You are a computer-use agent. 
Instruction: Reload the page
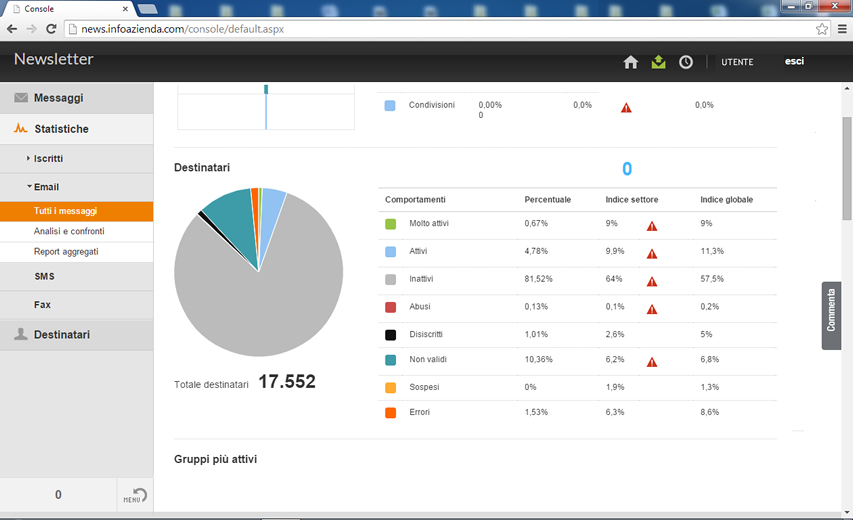(x=51, y=29)
